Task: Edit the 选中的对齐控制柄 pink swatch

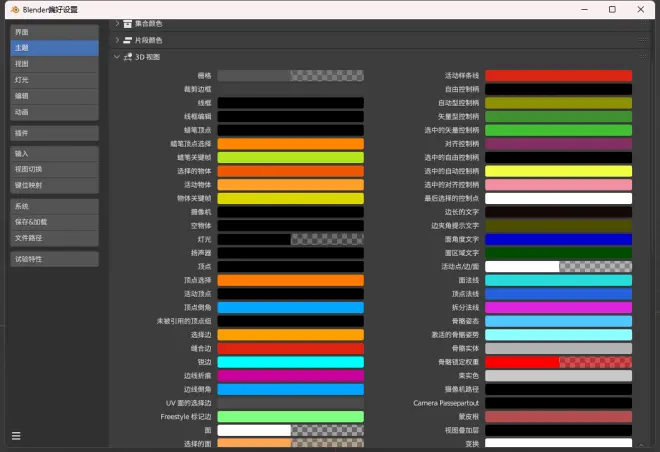Action: pyautogui.click(x=559, y=185)
